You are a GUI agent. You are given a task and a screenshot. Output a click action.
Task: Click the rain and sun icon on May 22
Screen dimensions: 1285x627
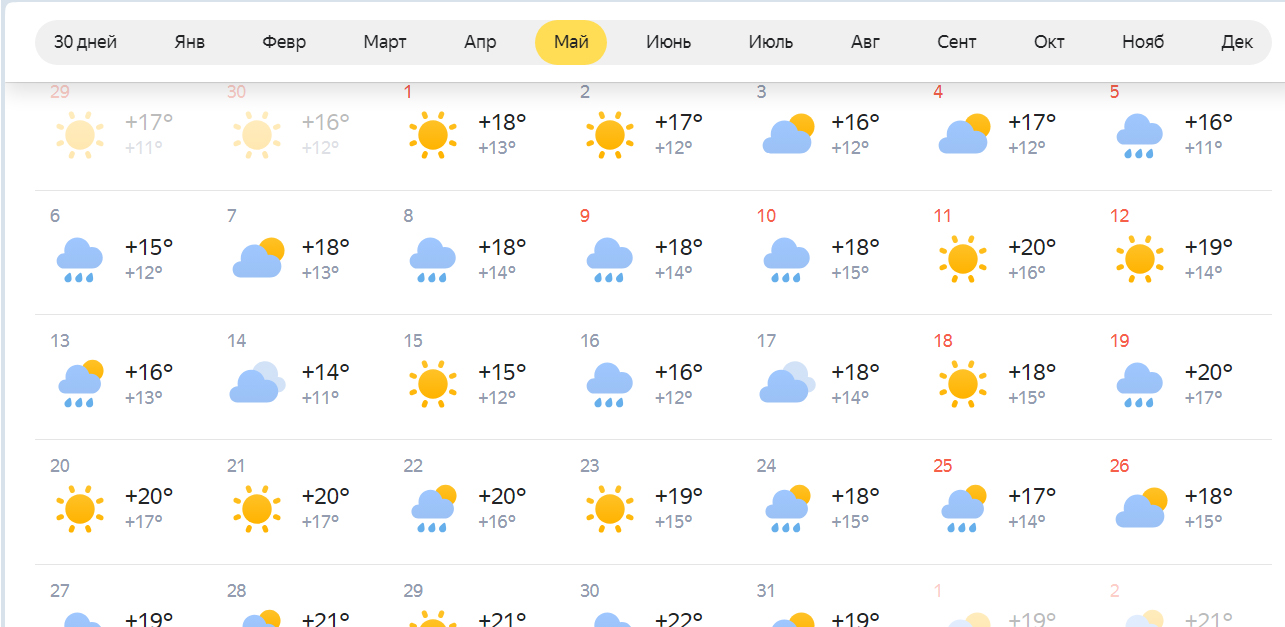coord(434,509)
